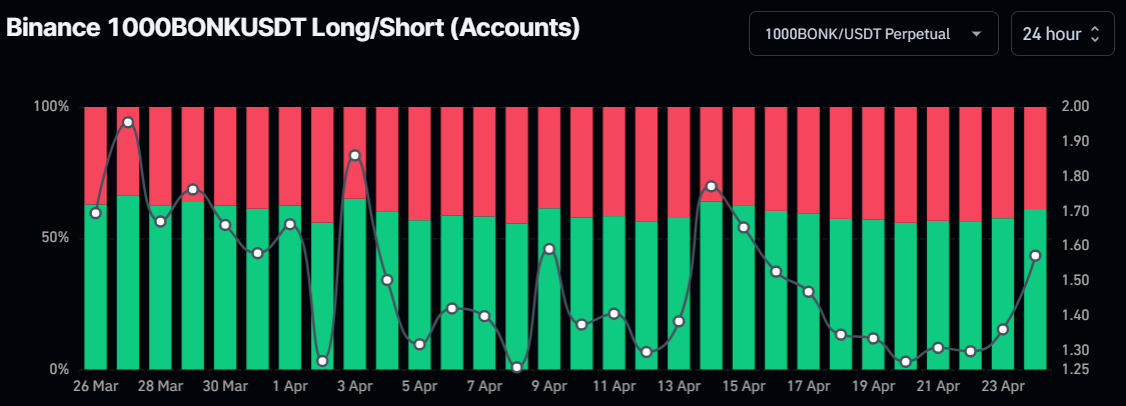The image size is (1126, 406).
Task: Click the green long segment of 5 Apr bar
Action: [x=420, y=300]
